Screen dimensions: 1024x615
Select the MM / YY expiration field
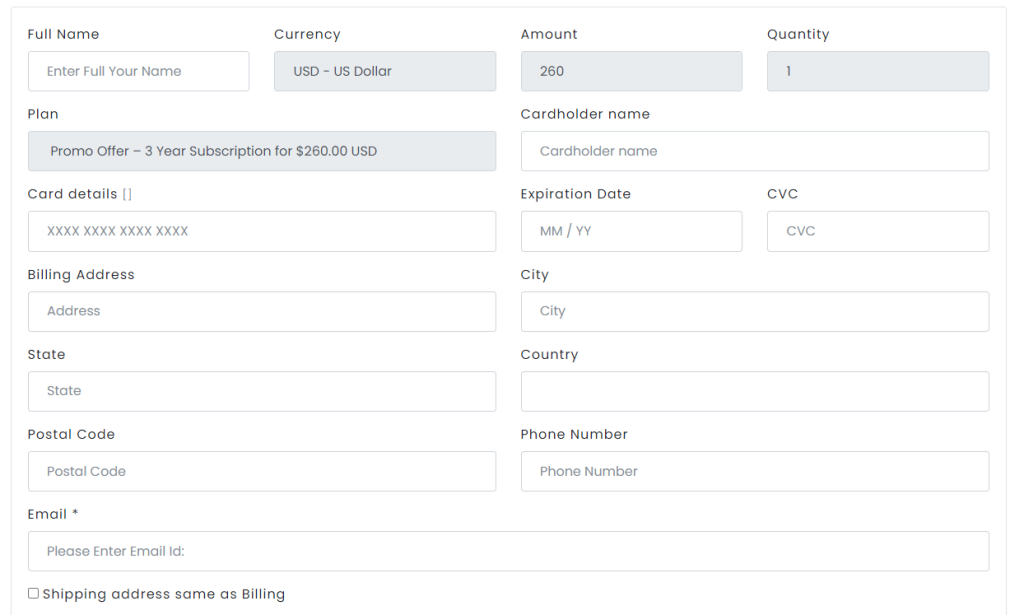(x=631, y=231)
